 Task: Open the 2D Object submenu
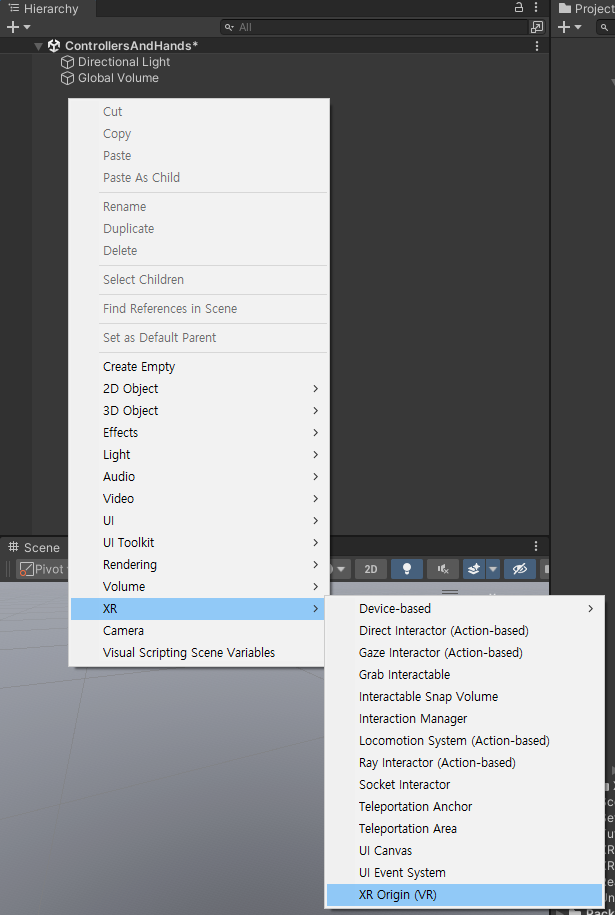click(x=198, y=389)
